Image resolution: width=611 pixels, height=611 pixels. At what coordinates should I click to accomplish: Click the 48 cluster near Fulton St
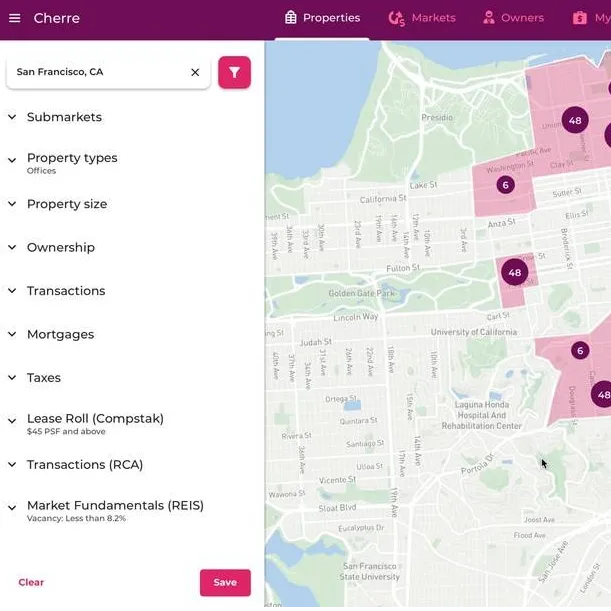(514, 272)
